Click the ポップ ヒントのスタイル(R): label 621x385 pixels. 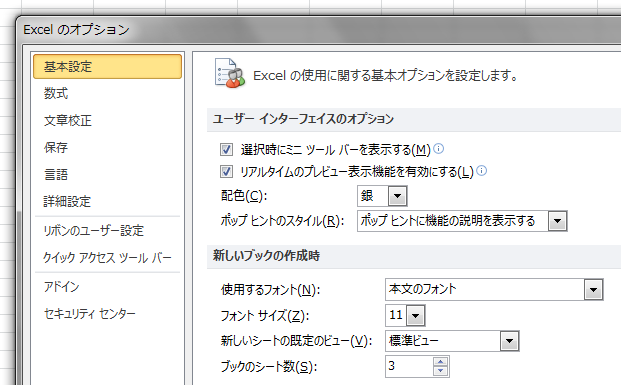(x=282, y=221)
